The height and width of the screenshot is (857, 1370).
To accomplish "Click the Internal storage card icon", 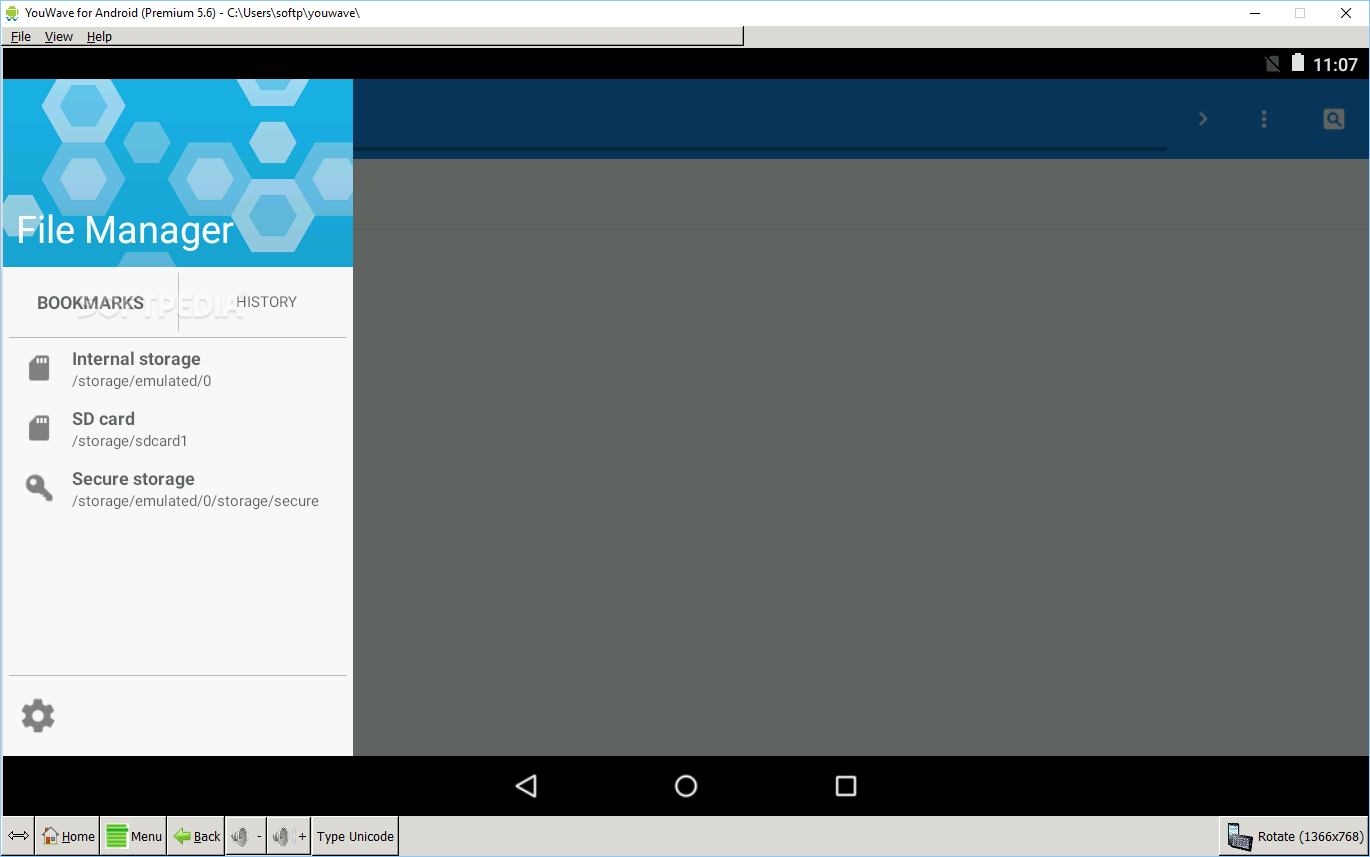I will [39, 368].
